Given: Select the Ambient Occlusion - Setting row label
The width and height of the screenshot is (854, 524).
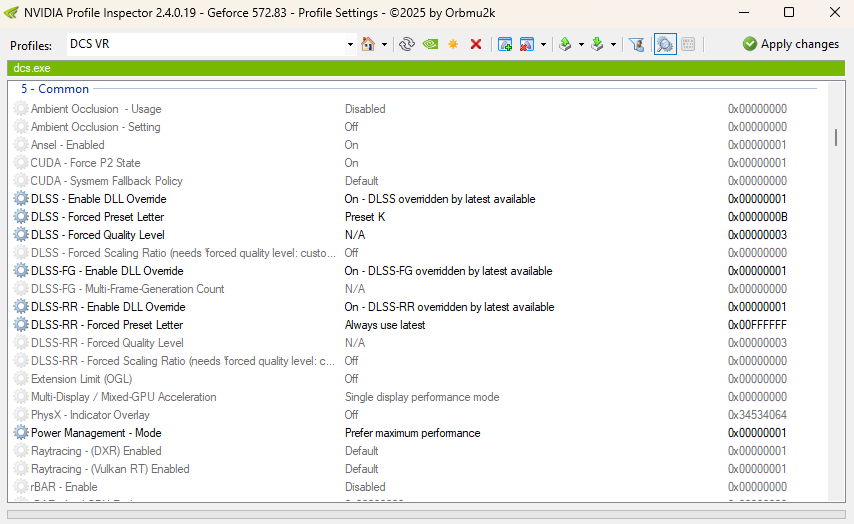Looking at the screenshot, I should [96, 127].
